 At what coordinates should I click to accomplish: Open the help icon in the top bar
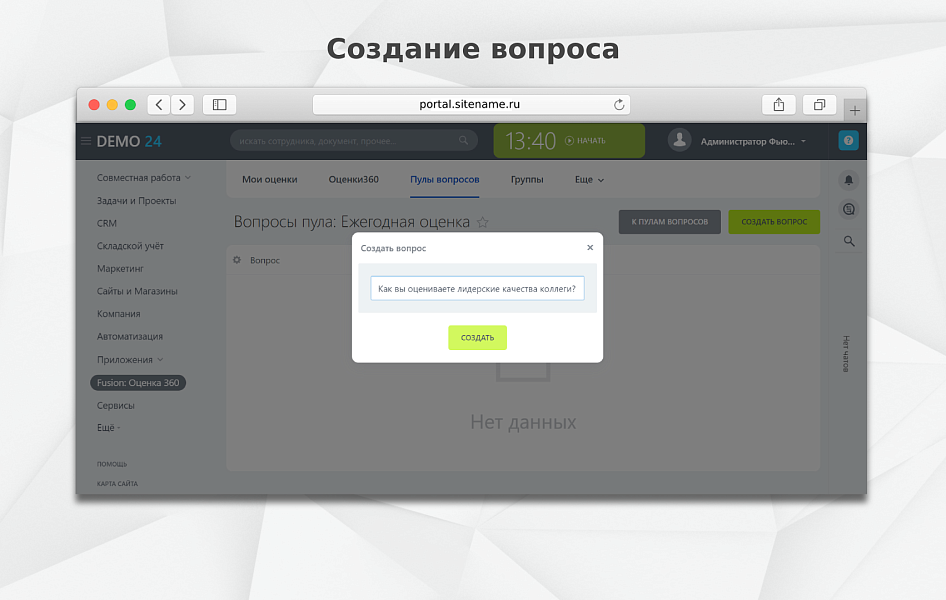tap(849, 140)
